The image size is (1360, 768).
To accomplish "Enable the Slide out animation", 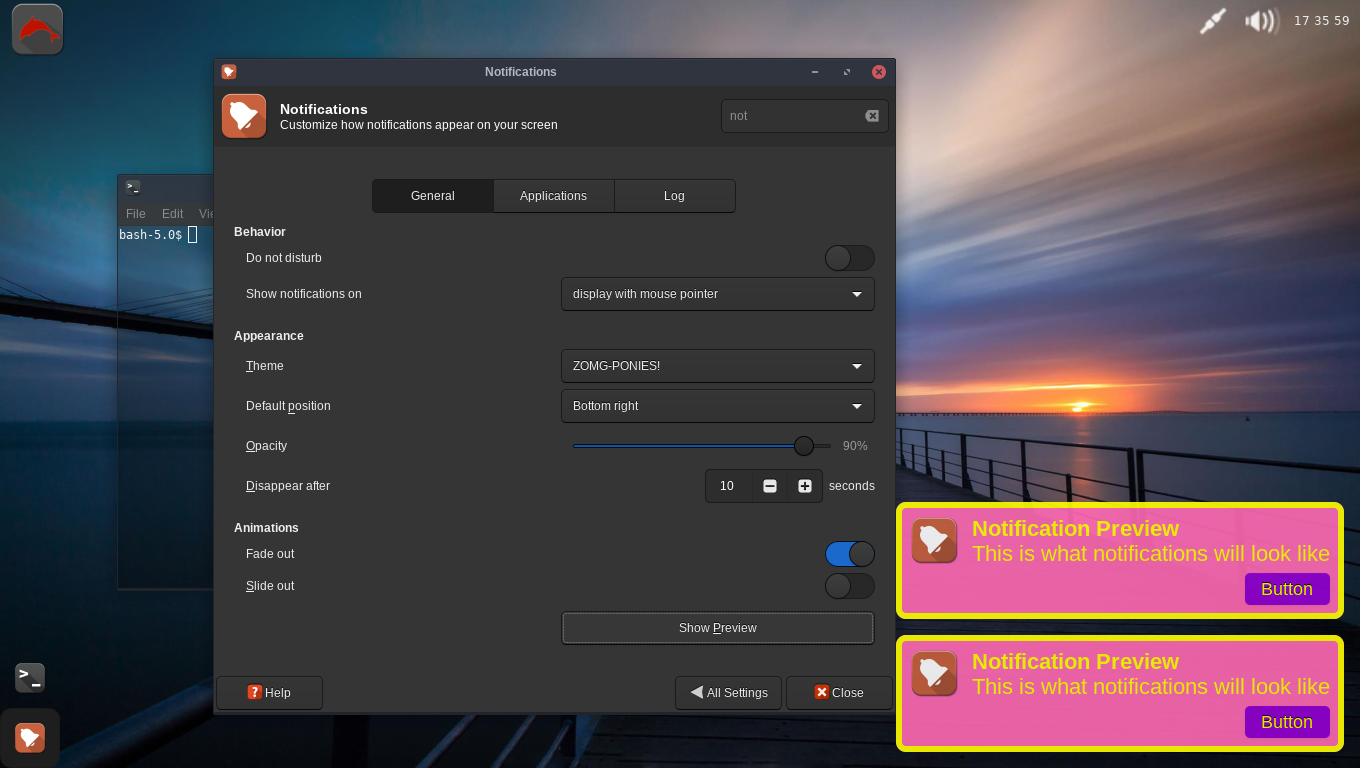I will (849, 586).
